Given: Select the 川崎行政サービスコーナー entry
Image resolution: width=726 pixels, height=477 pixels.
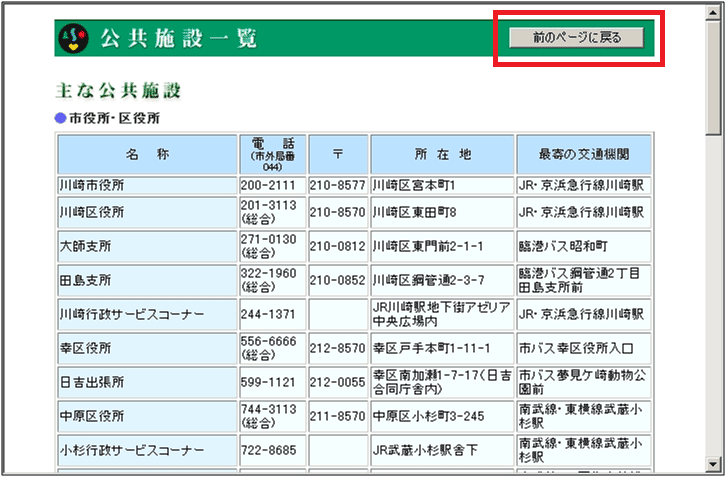Looking at the screenshot, I should [132, 315].
